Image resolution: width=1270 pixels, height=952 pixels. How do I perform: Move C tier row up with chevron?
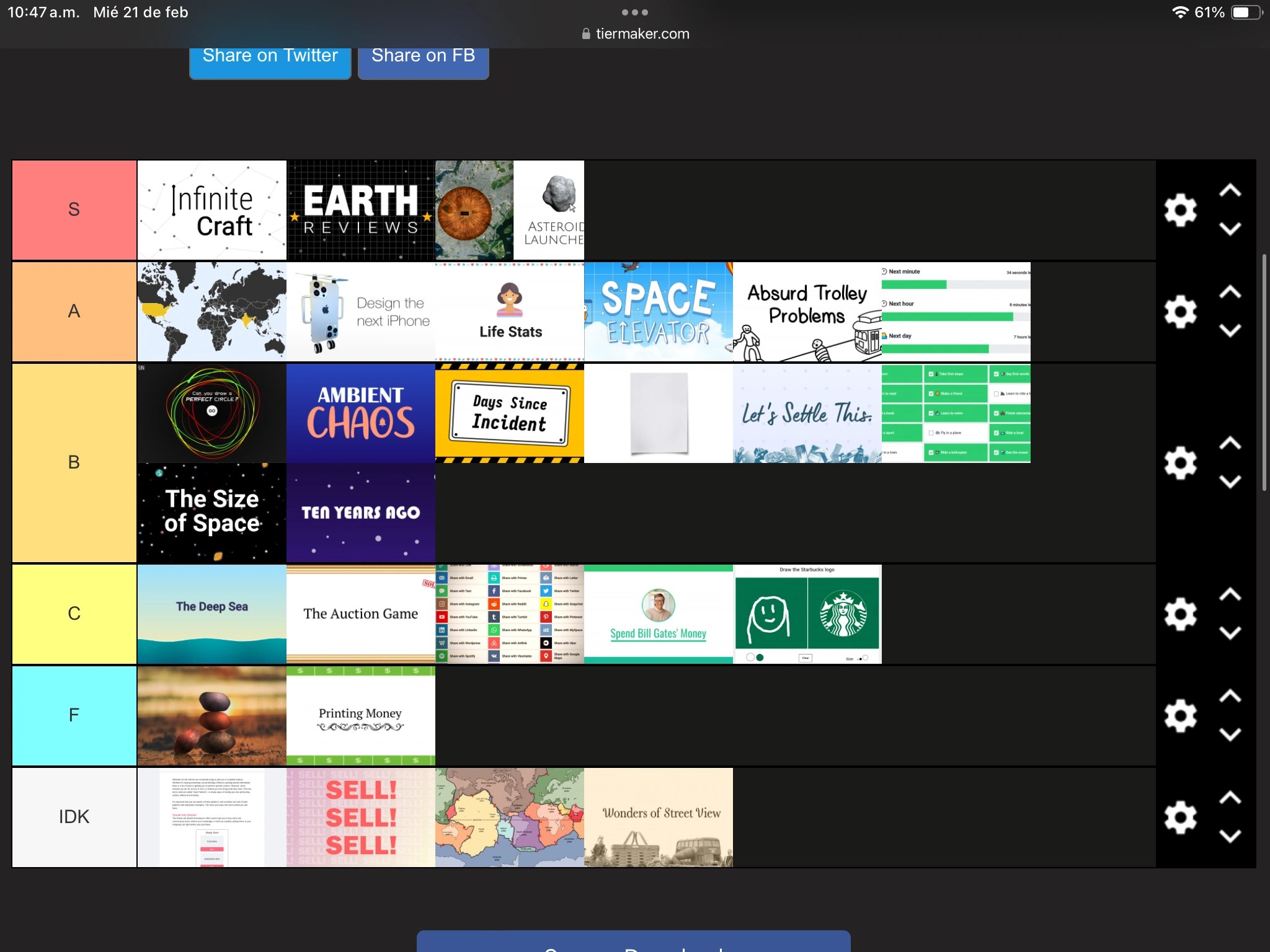pos(1230,594)
